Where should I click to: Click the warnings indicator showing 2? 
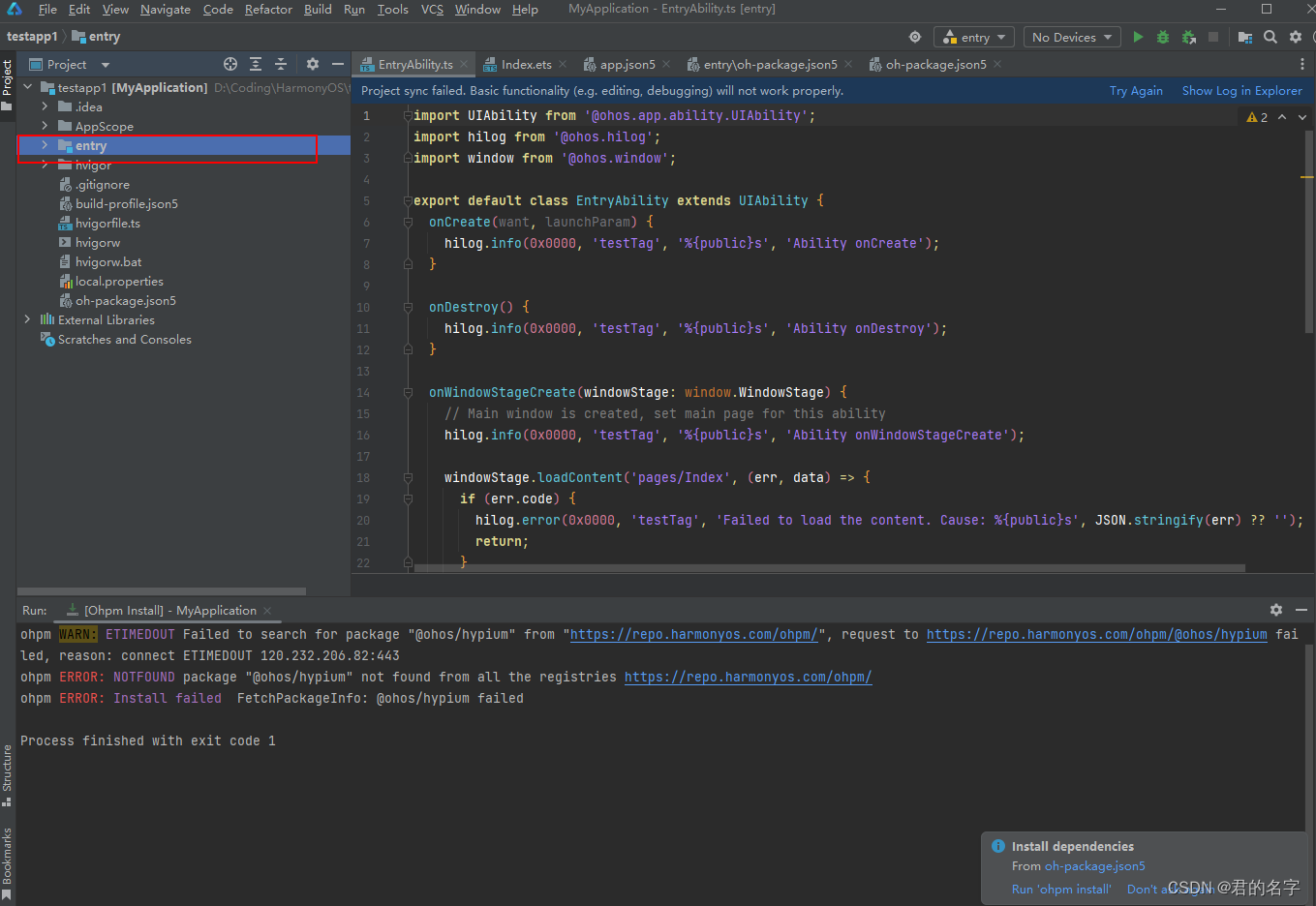click(x=1257, y=117)
